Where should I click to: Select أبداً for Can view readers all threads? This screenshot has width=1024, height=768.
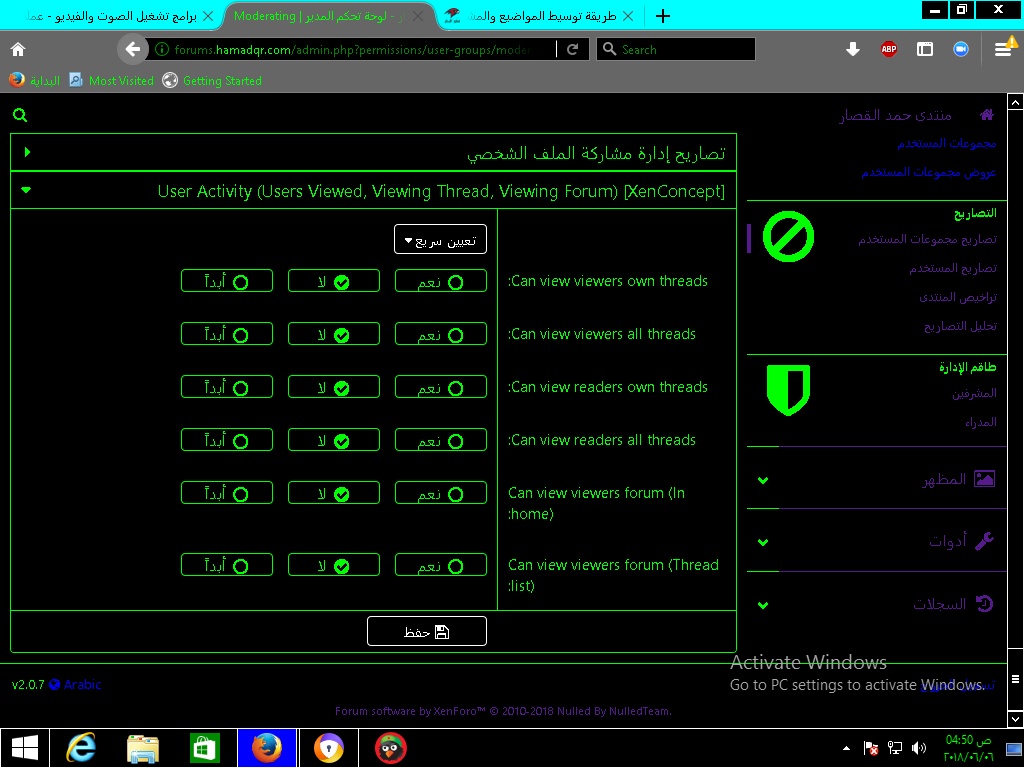point(227,441)
